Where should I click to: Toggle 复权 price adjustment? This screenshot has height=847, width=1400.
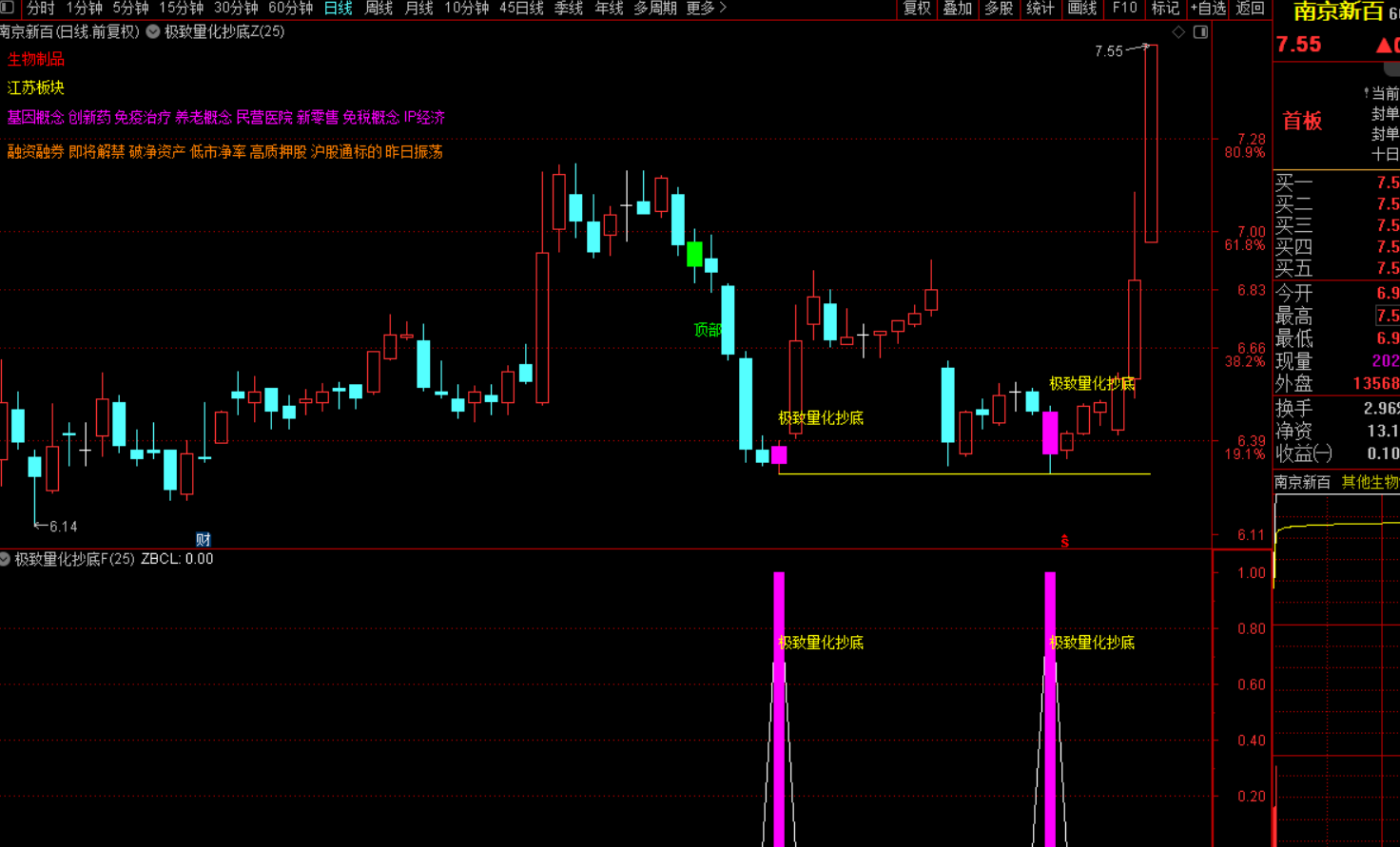click(917, 9)
